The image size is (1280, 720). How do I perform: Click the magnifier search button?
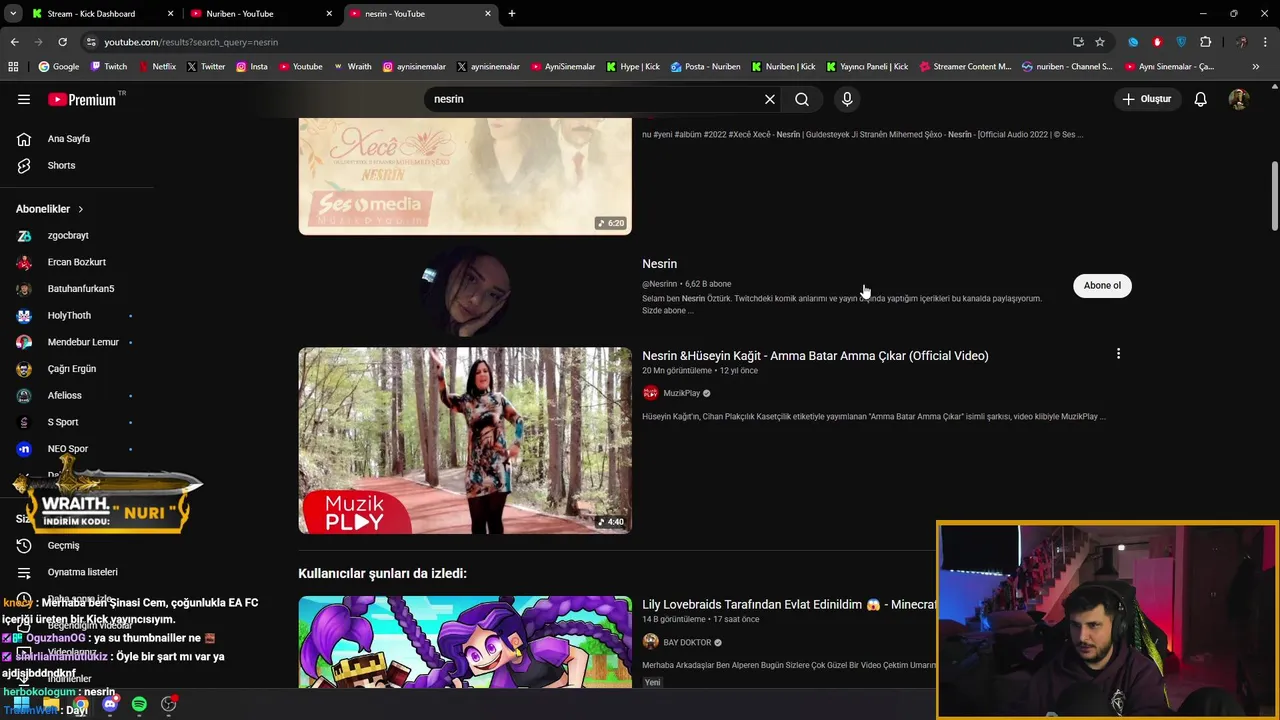pos(802,99)
